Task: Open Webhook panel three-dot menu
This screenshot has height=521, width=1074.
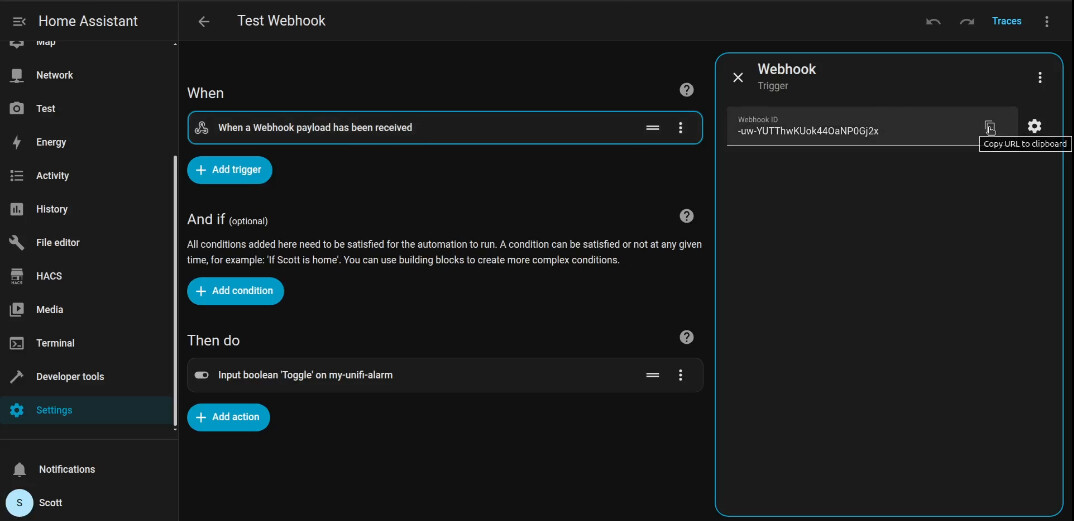Action: tap(1040, 77)
